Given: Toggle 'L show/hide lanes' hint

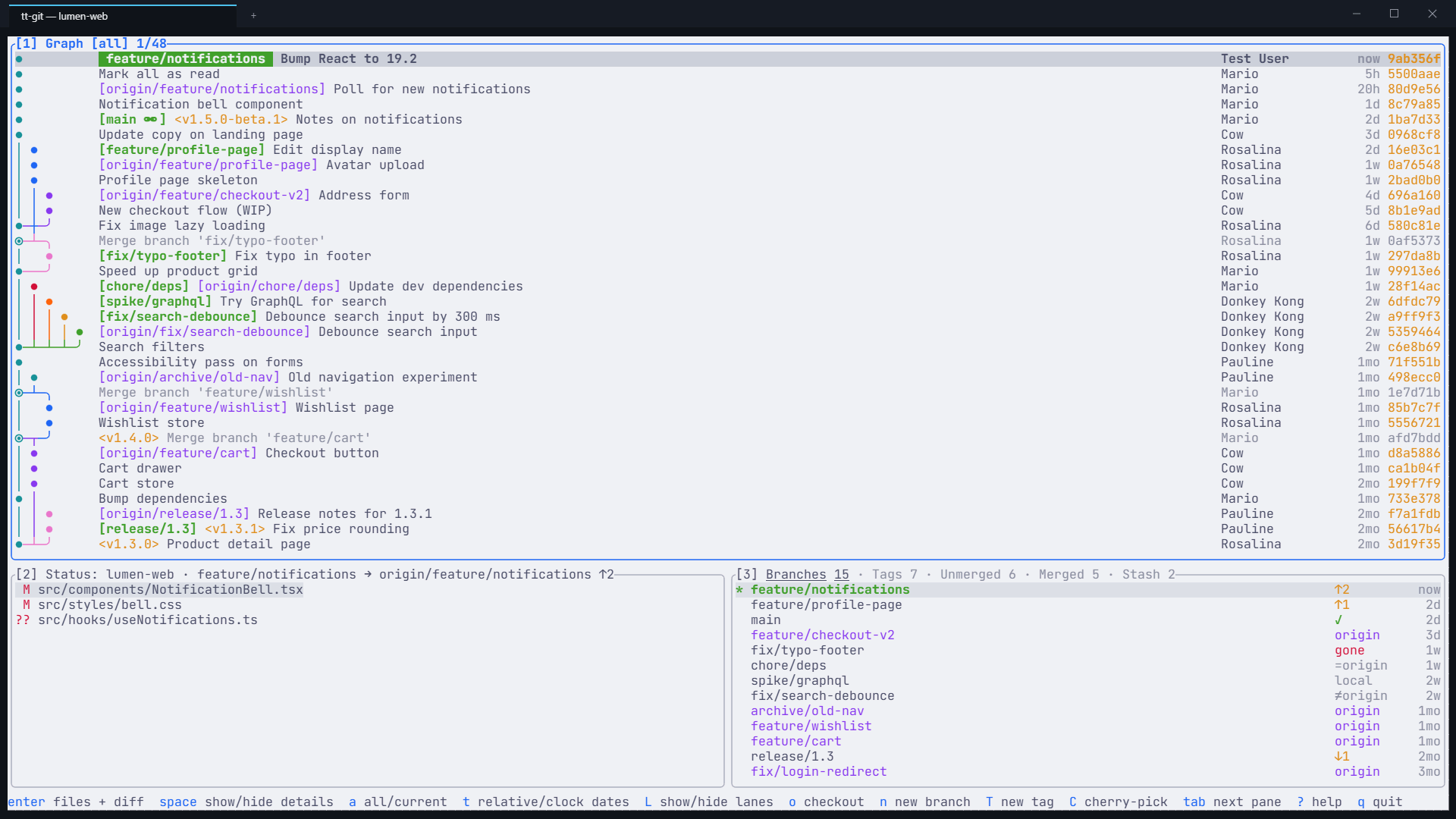Looking at the screenshot, I should pyautogui.click(x=708, y=802).
